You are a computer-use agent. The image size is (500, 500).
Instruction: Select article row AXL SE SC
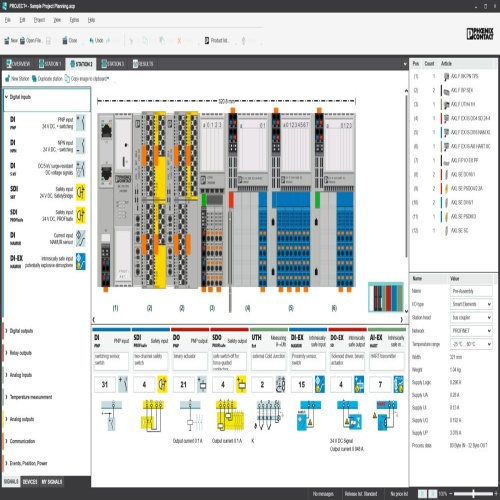453,230
